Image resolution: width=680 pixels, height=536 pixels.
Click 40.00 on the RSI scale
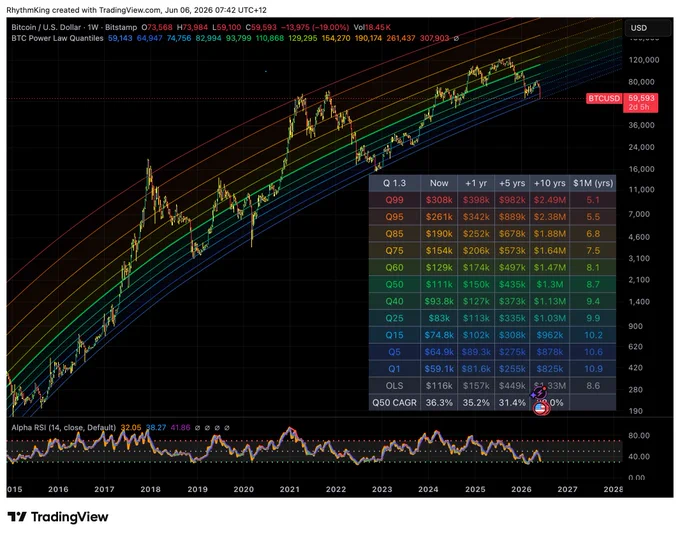pyautogui.click(x=639, y=456)
